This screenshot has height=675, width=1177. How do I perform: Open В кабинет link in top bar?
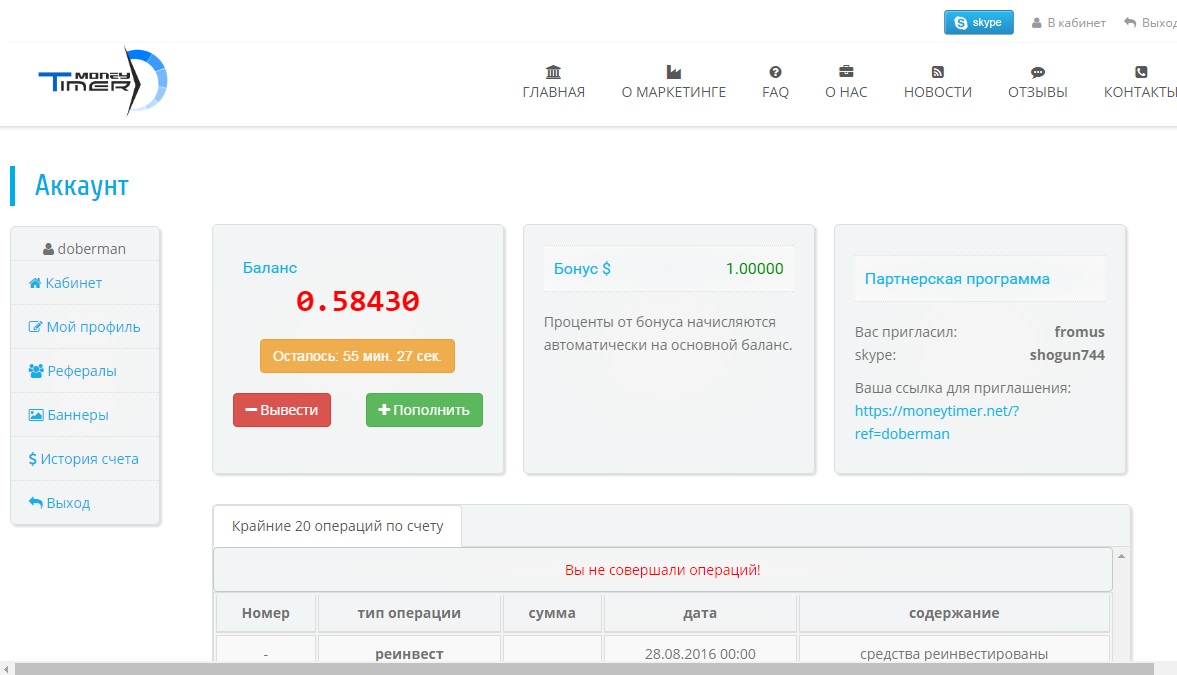(1068, 23)
